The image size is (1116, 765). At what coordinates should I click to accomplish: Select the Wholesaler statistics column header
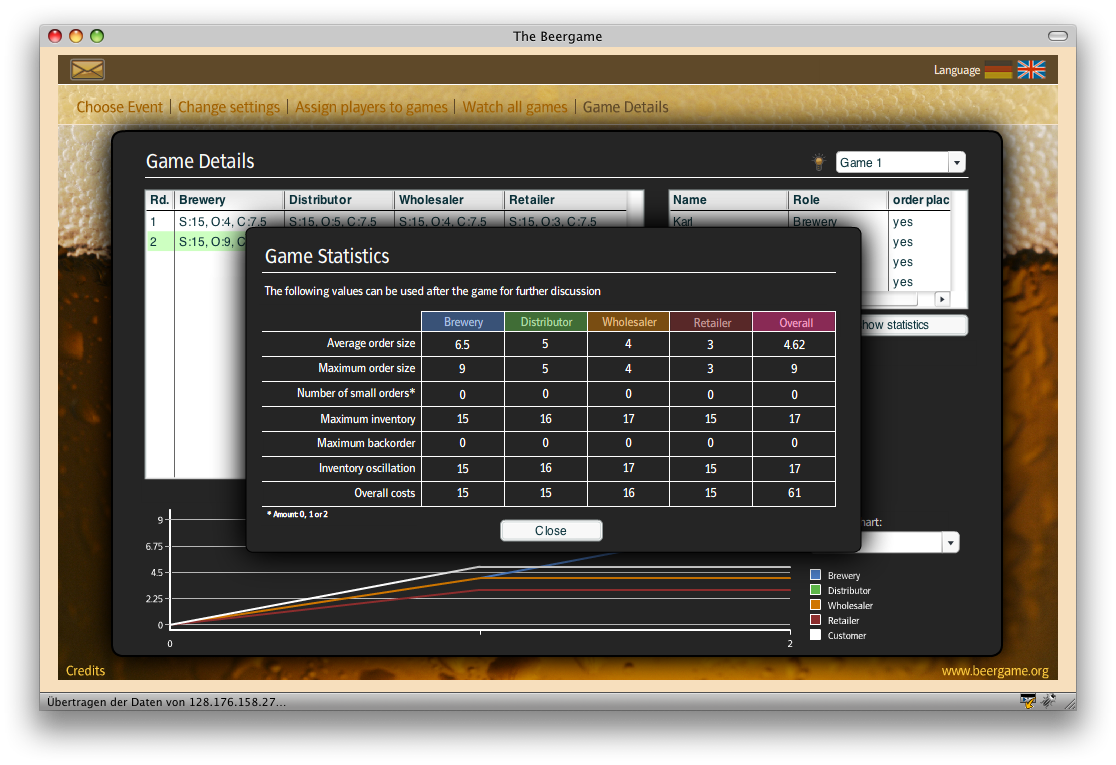click(x=628, y=322)
